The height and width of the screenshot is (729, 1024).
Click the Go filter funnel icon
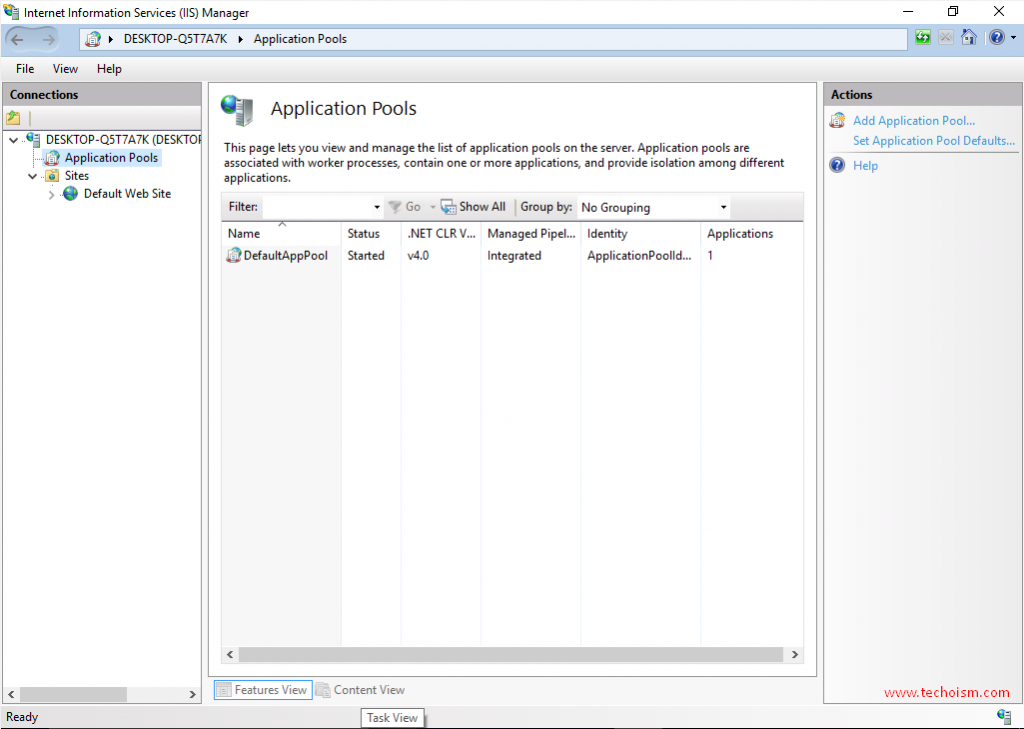[x=394, y=207]
